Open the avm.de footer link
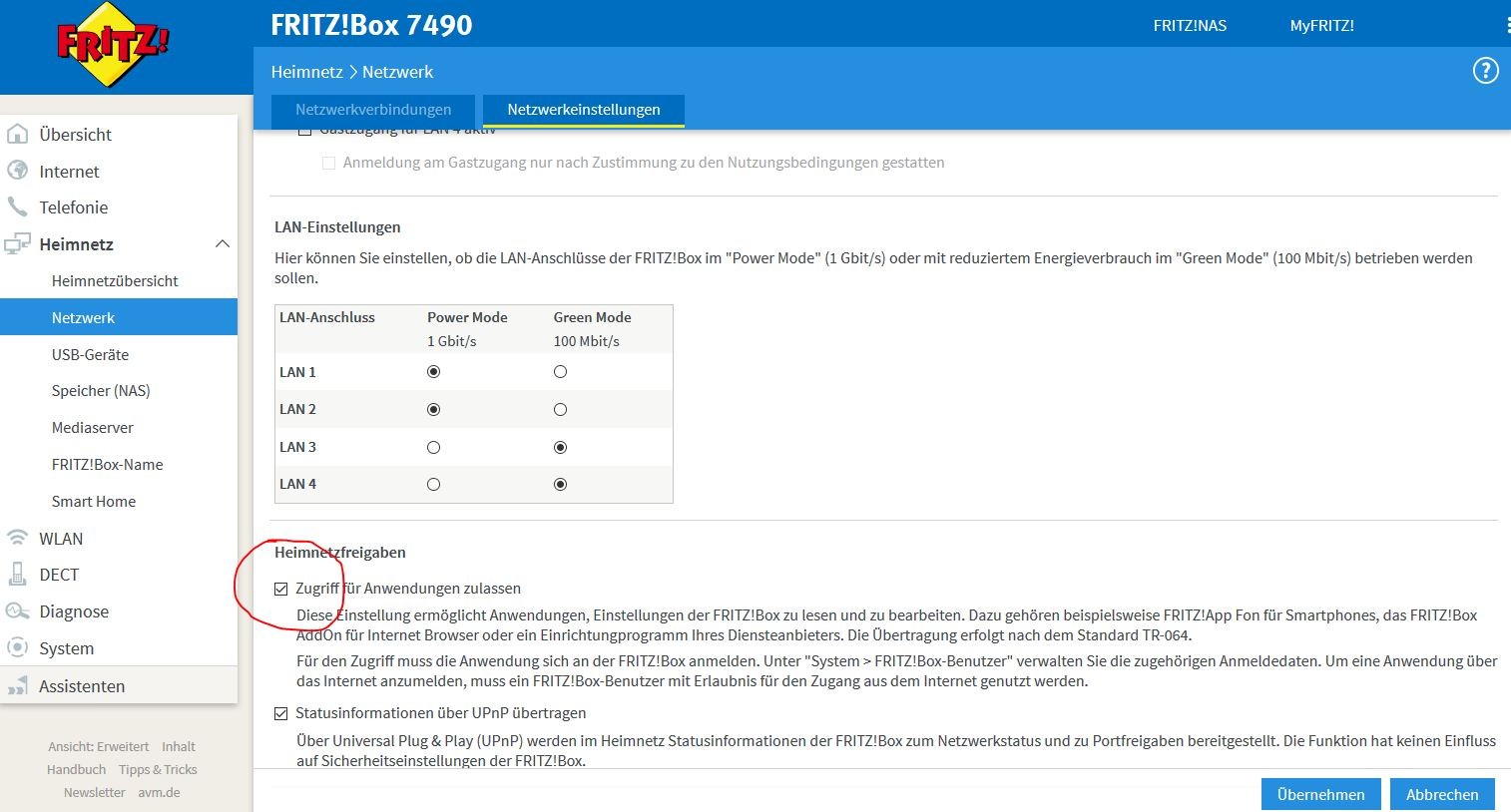 click(159, 792)
